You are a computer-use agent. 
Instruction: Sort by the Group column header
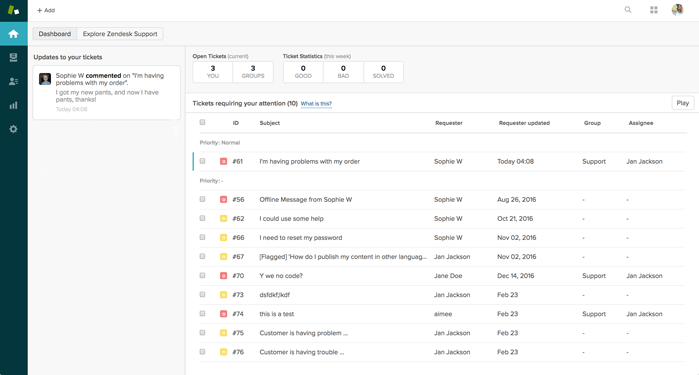click(592, 123)
